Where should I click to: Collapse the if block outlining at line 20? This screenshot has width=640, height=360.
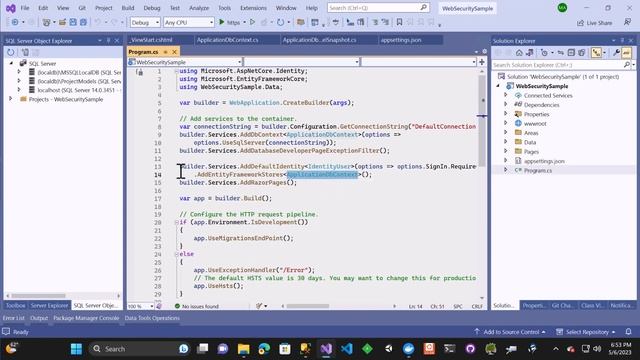point(176,222)
